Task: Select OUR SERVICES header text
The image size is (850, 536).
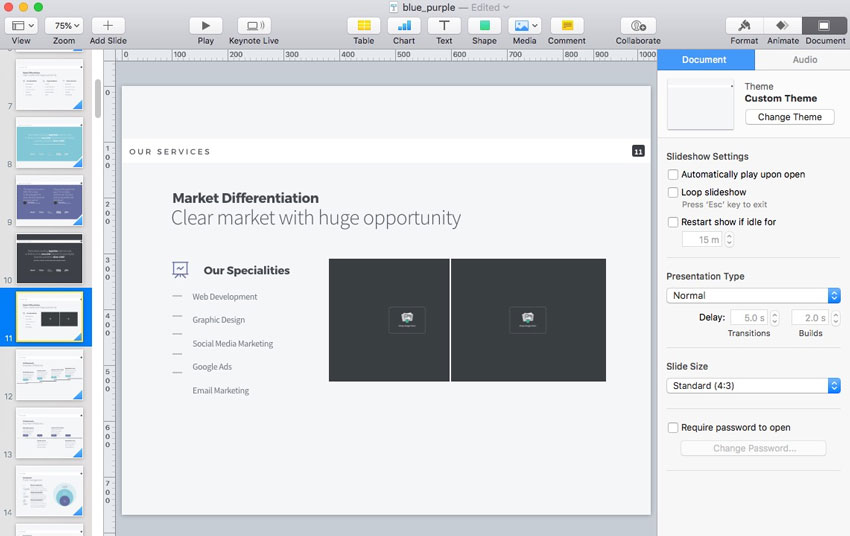Action: coord(170,152)
